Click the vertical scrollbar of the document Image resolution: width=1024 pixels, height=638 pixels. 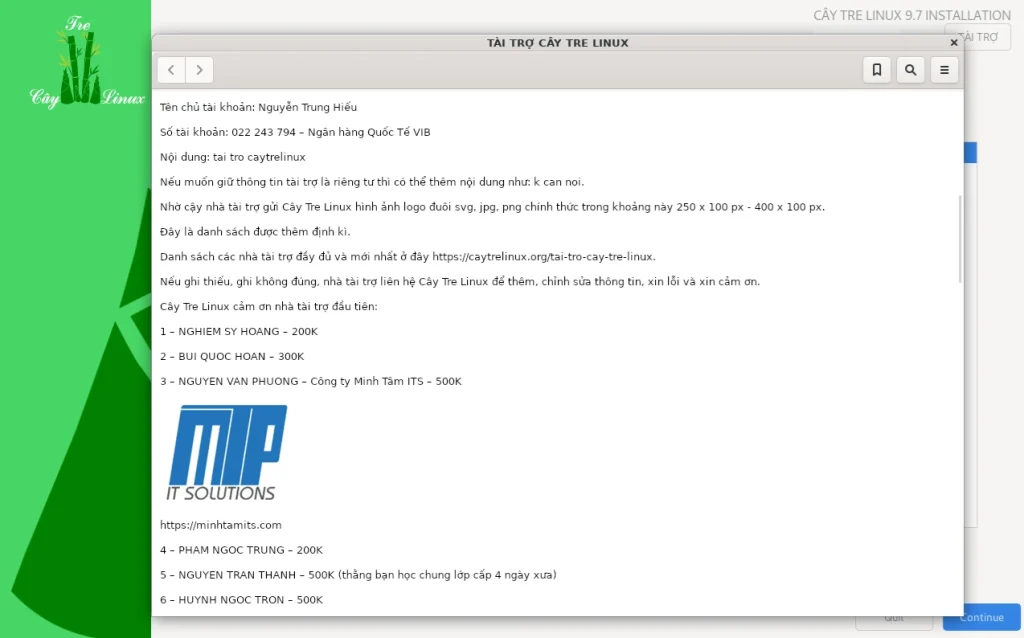coord(960,240)
